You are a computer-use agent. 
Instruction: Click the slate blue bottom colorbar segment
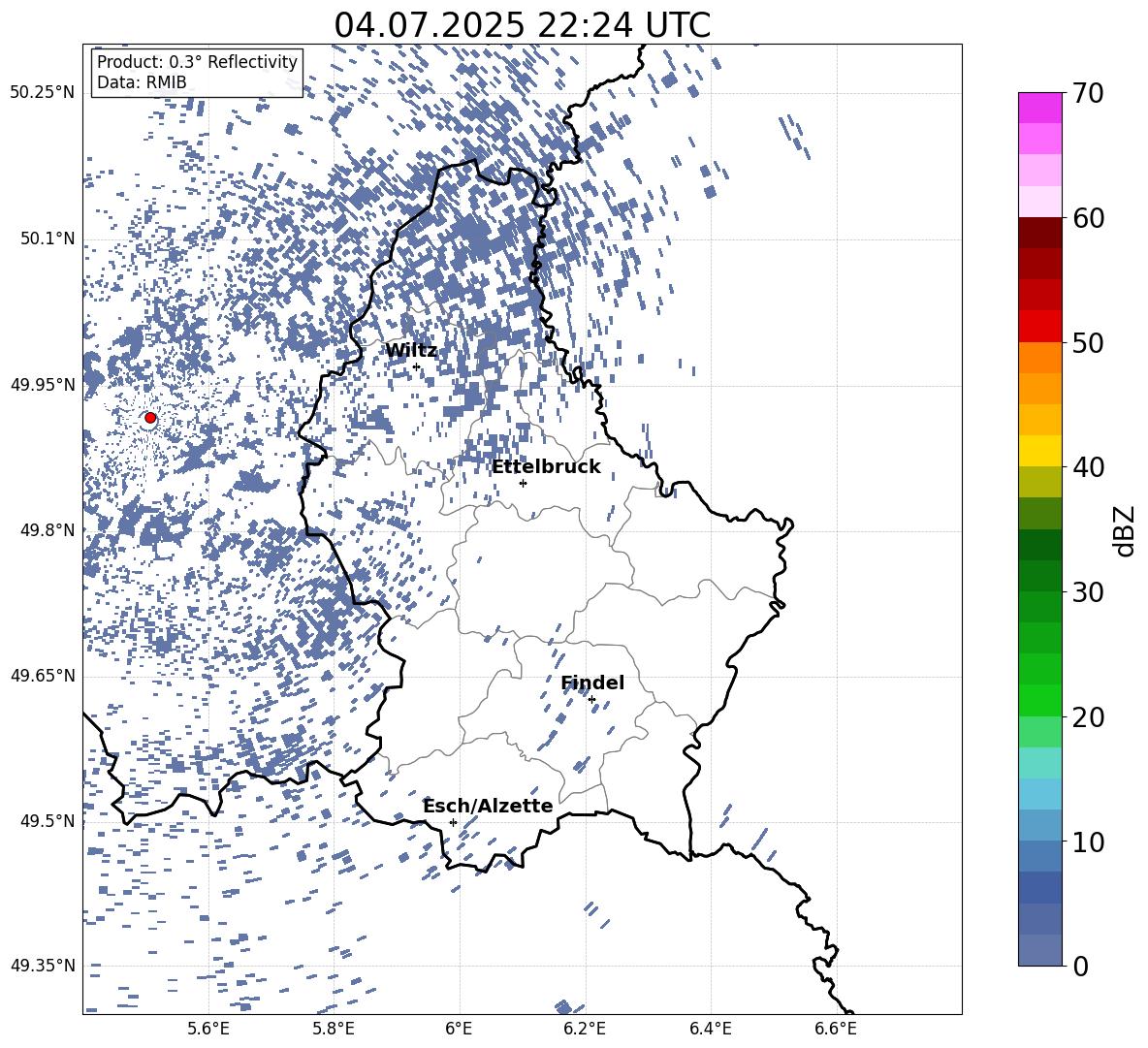[x=1039, y=950]
